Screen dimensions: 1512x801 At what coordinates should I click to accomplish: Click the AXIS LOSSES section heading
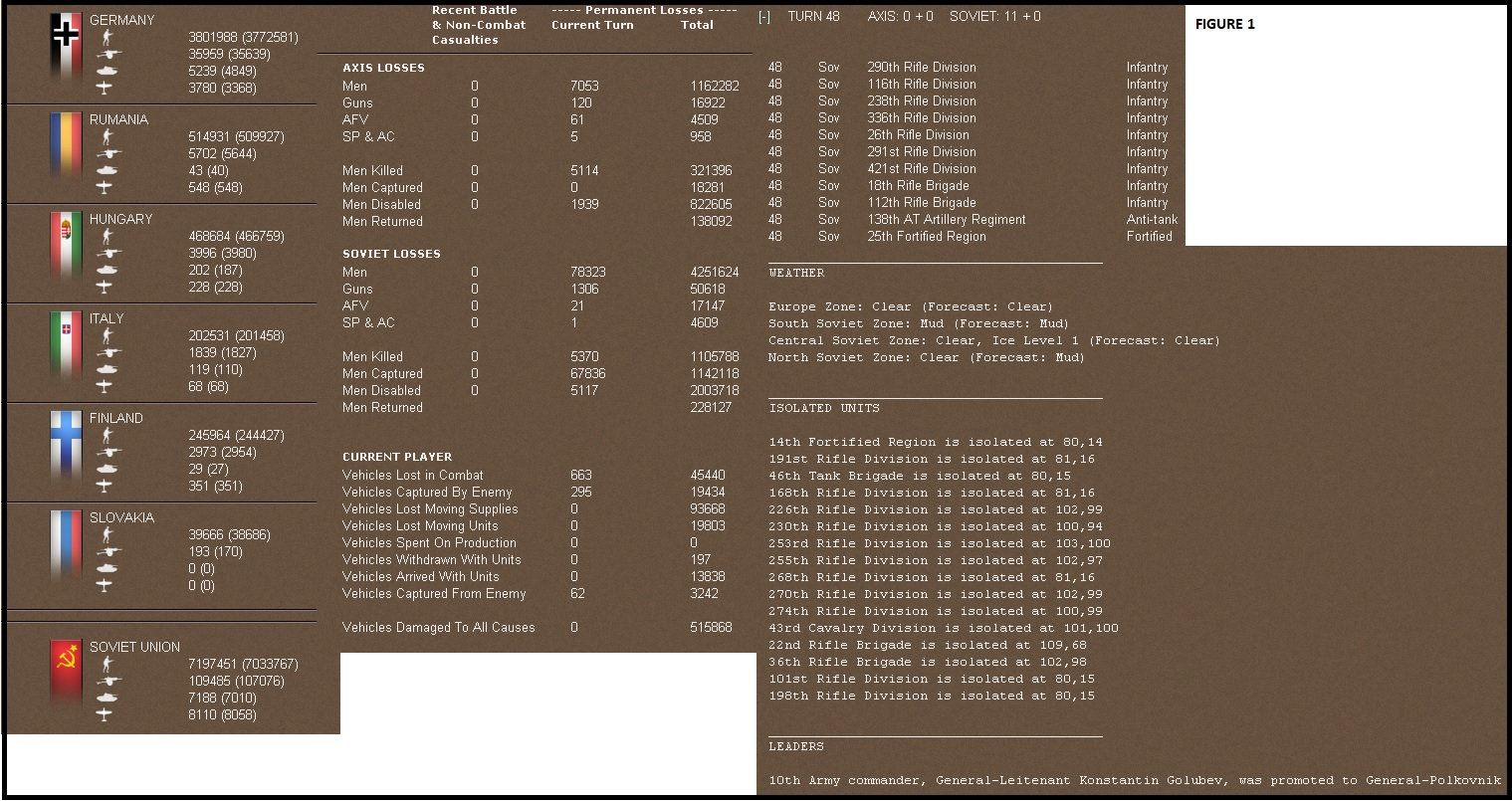(x=383, y=68)
